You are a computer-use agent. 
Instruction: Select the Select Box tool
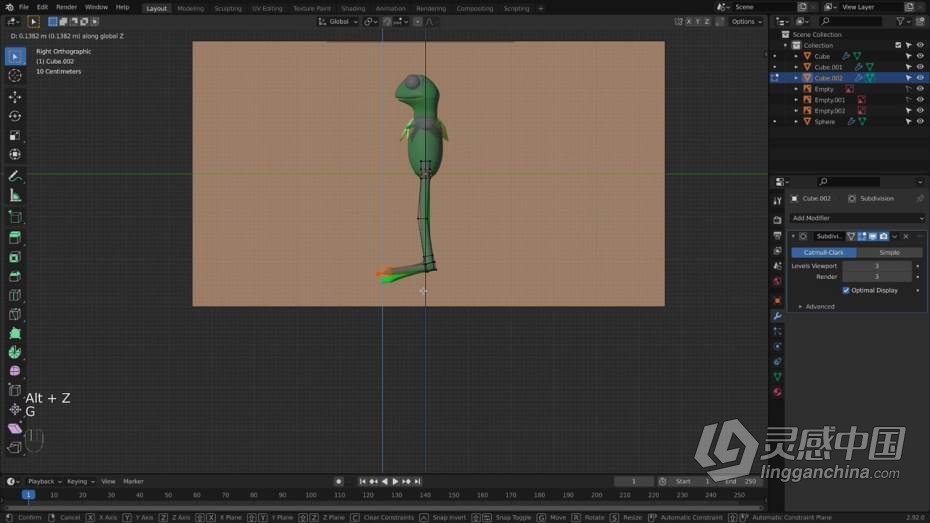(x=15, y=56)
